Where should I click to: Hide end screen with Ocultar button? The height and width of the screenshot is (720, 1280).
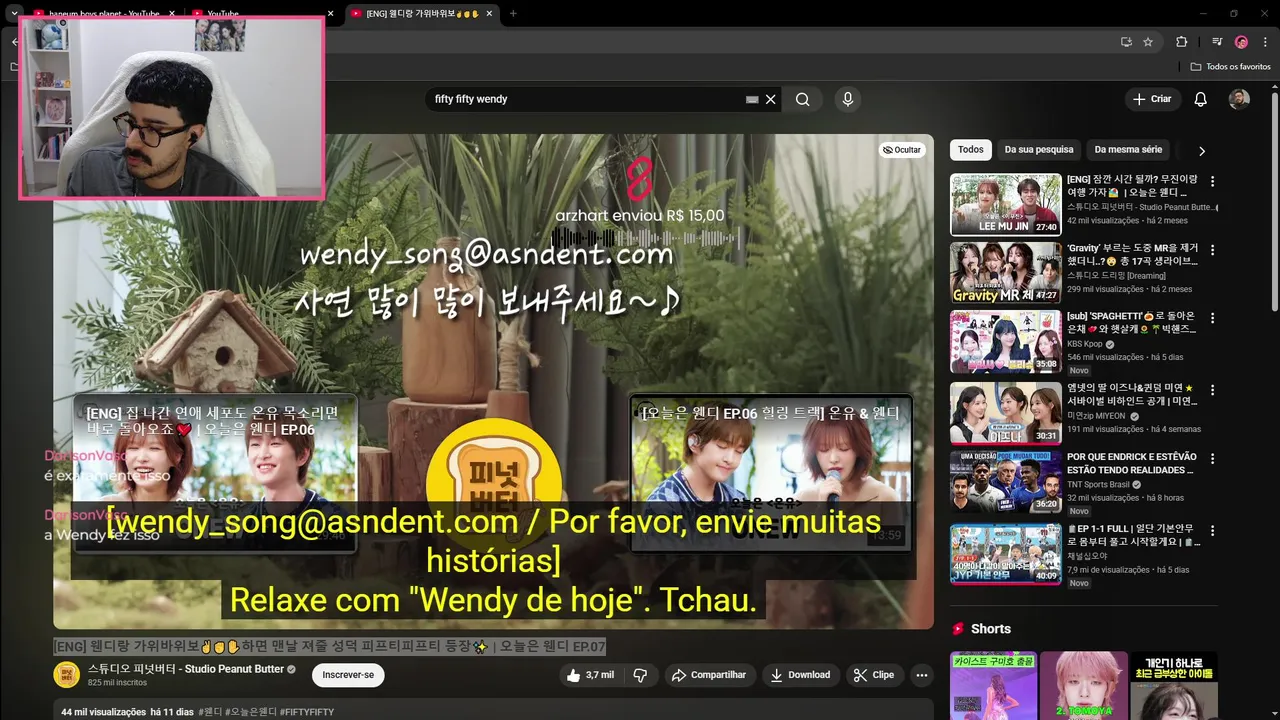[902, 149]
